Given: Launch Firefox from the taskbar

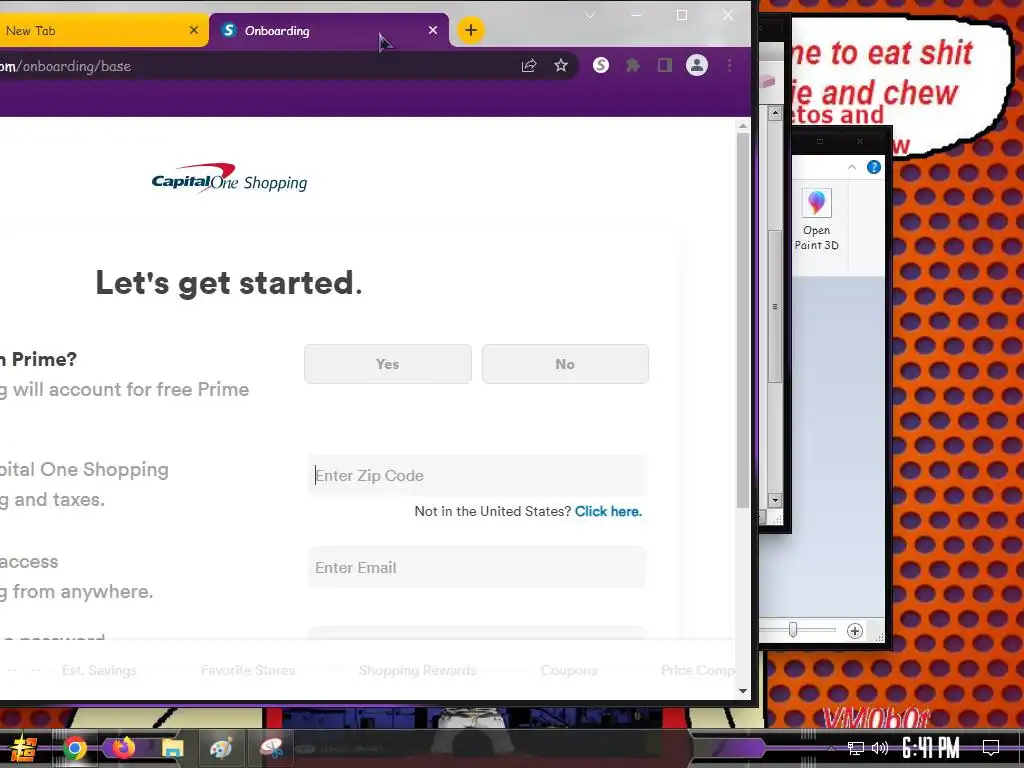Looking at the screenshot, I should [123, 747].
